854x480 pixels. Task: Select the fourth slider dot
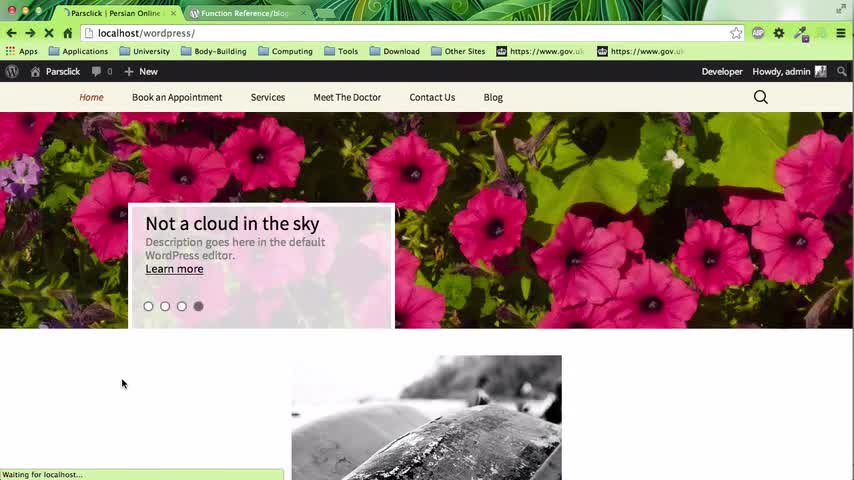tap(198, 306)
